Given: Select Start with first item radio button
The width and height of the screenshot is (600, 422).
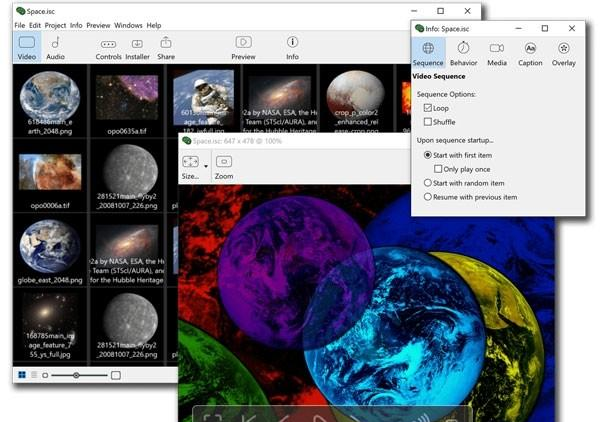Looking at the screenshot, I should 428,155.
